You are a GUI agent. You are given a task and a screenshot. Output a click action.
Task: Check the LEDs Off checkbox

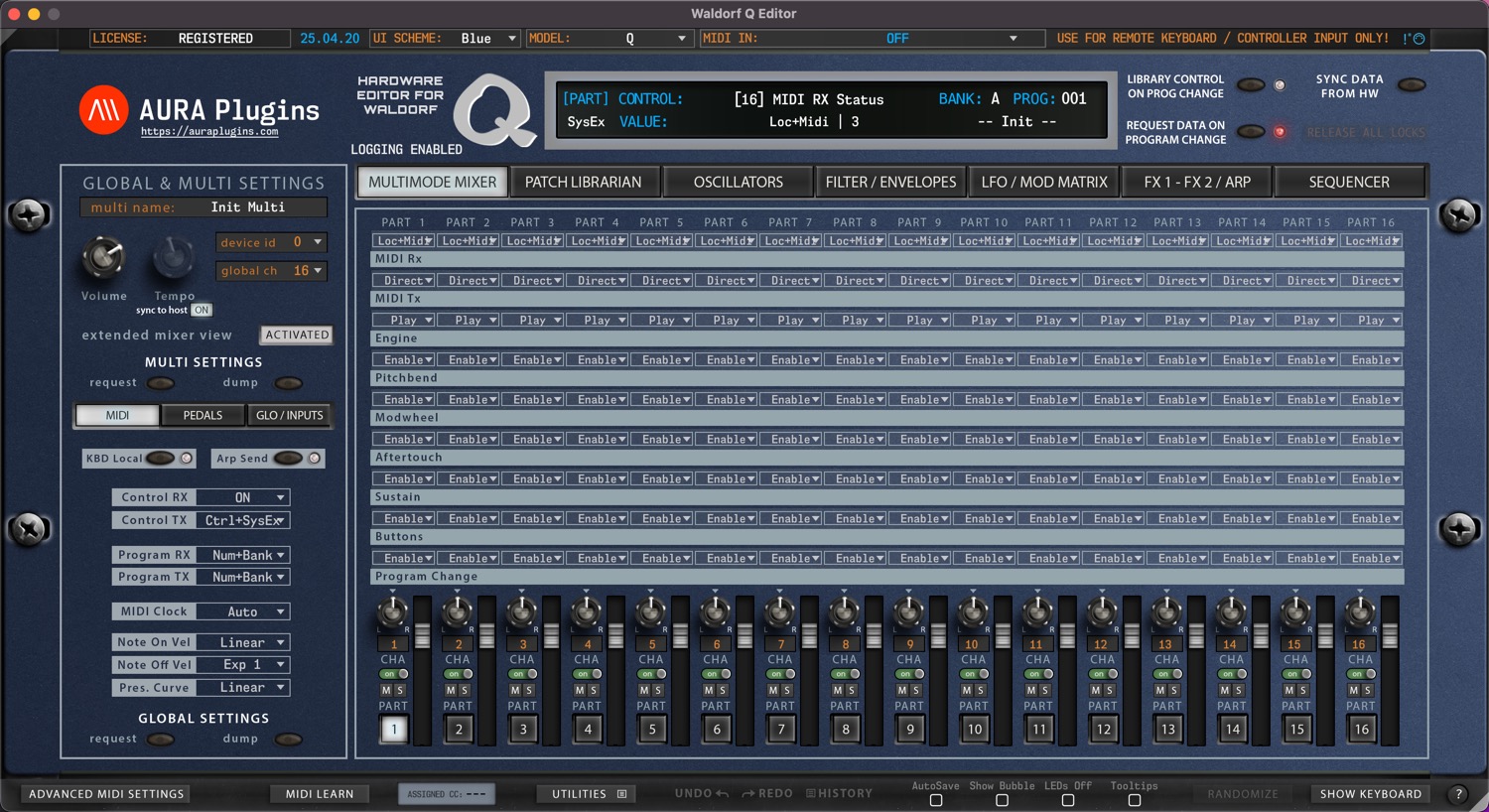pos(1068,800)
